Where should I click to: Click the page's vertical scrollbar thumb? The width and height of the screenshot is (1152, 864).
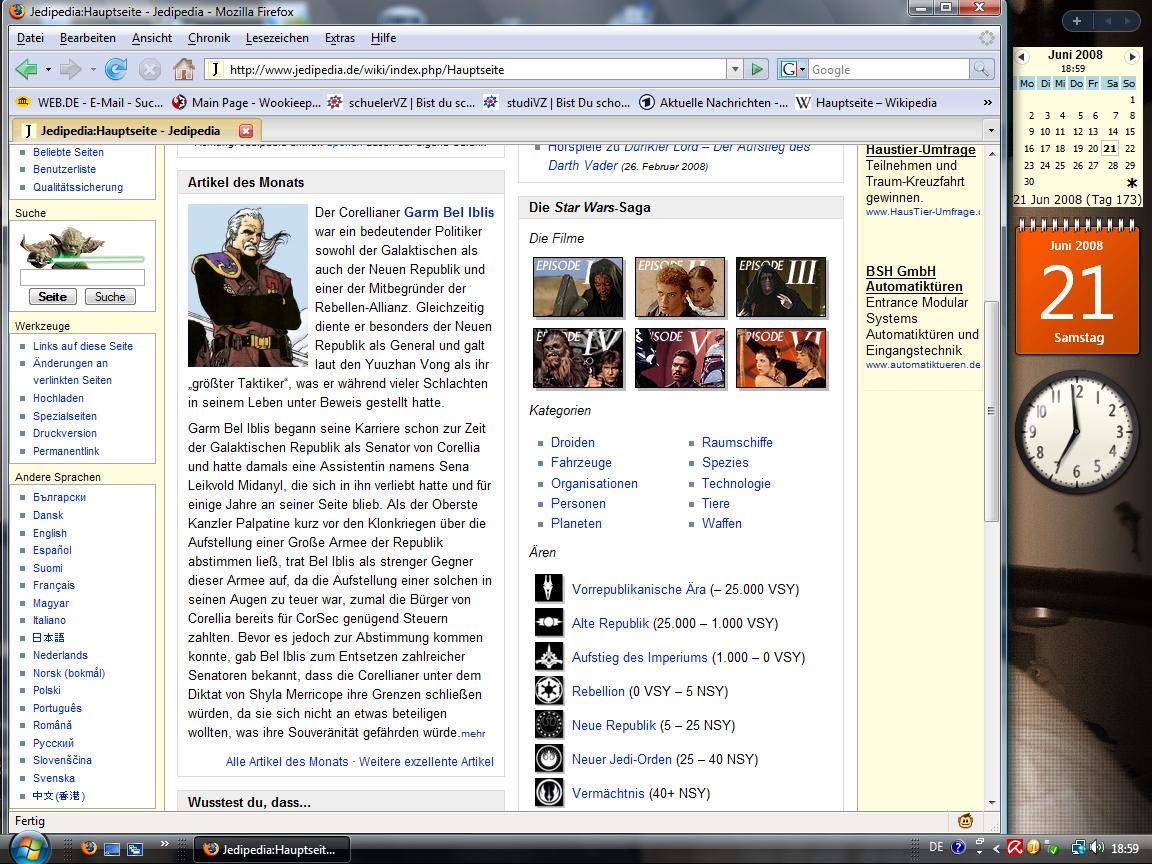coord(991,410)
